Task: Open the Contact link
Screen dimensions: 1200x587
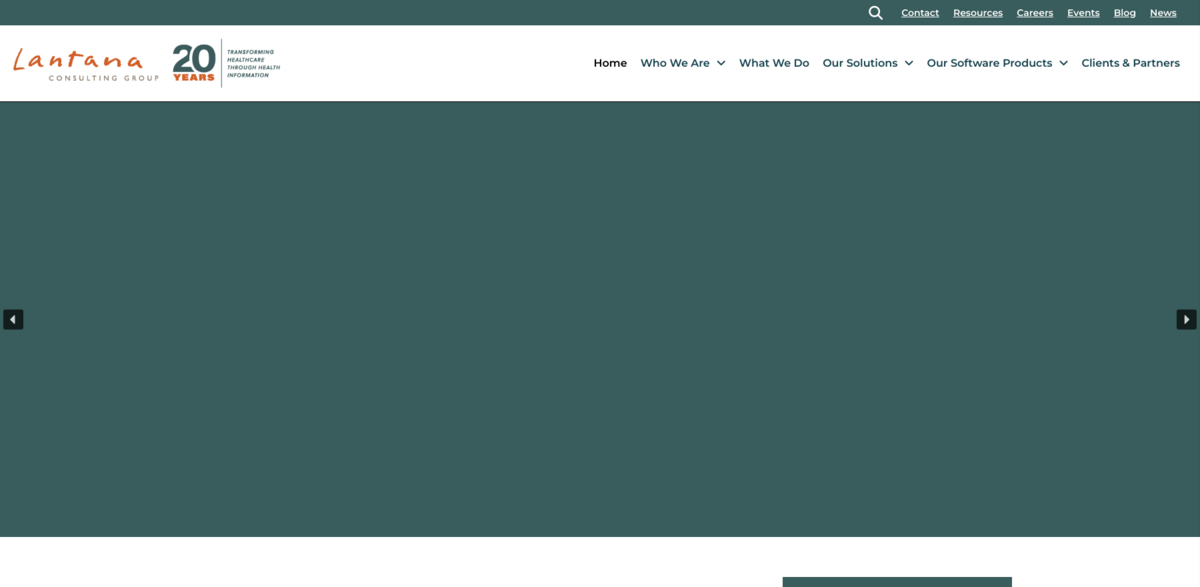Action: coord(920,13)
